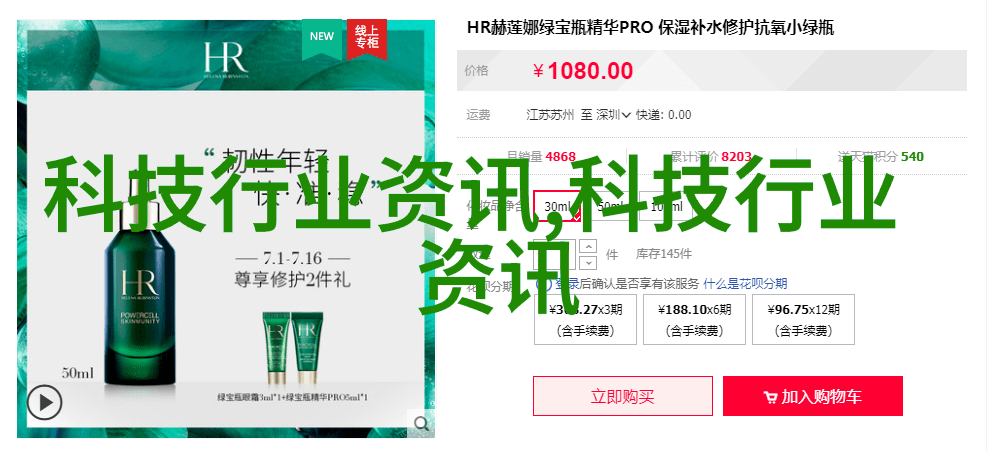The width and height of the screenshot is (997, 451).
Task: Click the shopping cart icon in 加入购物车
Action: [x=770, y=398]
